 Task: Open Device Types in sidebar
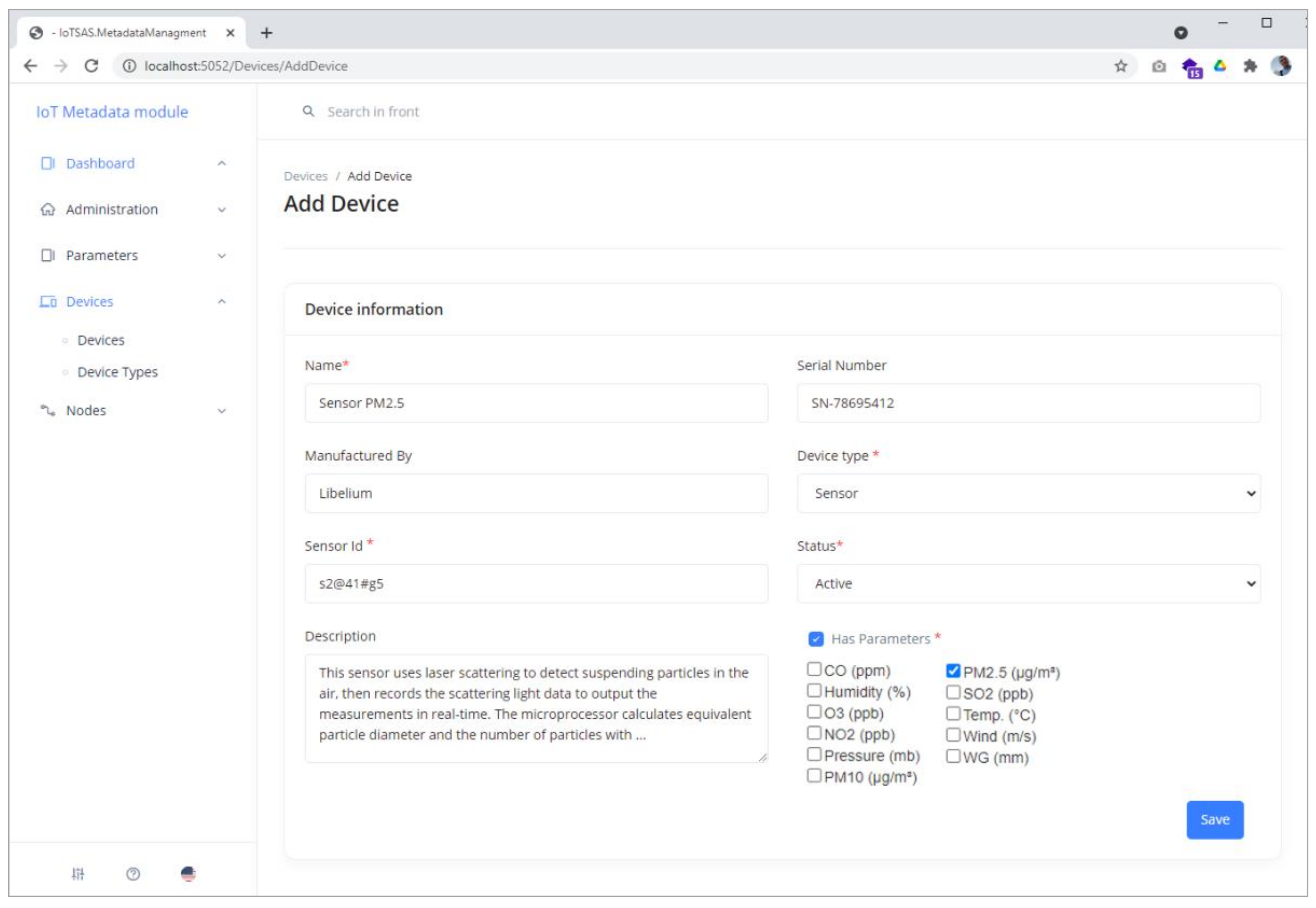coord(117,372)
